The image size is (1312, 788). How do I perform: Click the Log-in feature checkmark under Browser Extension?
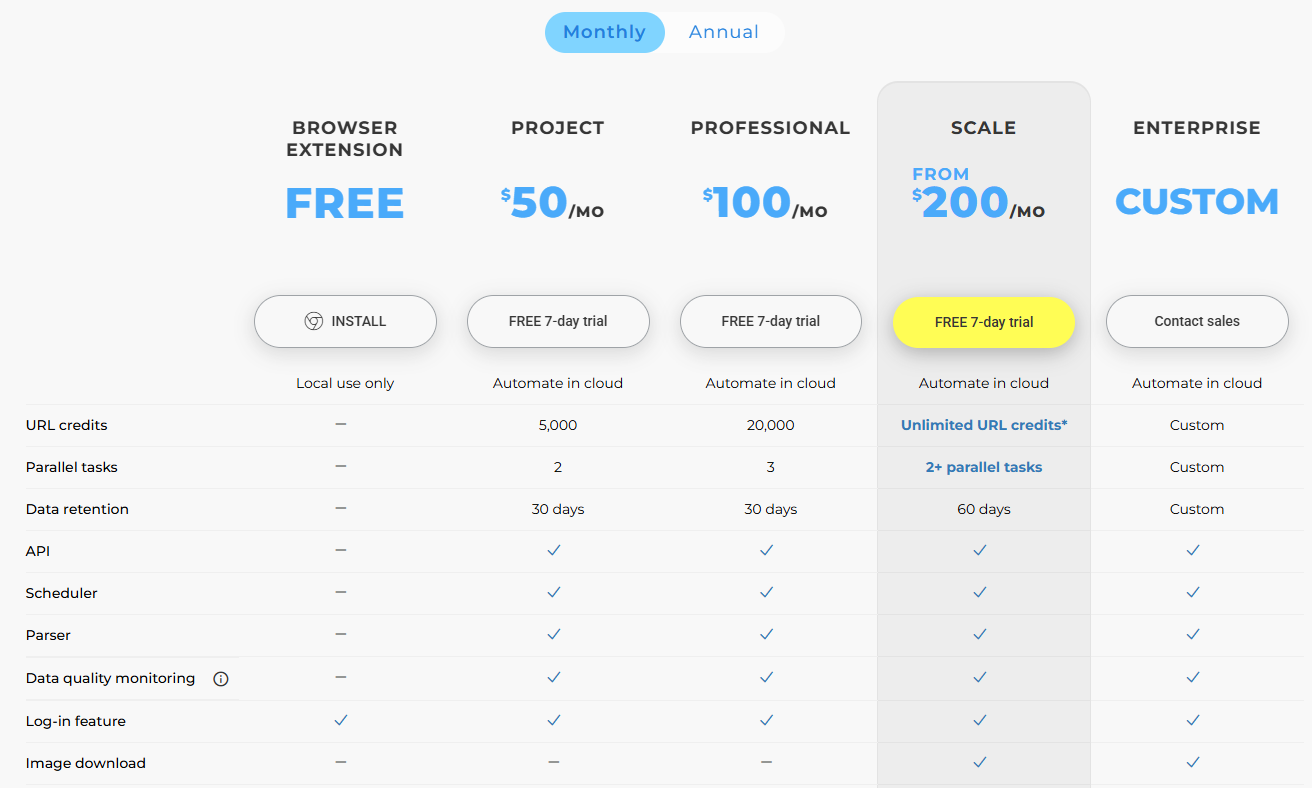point(340,719)
